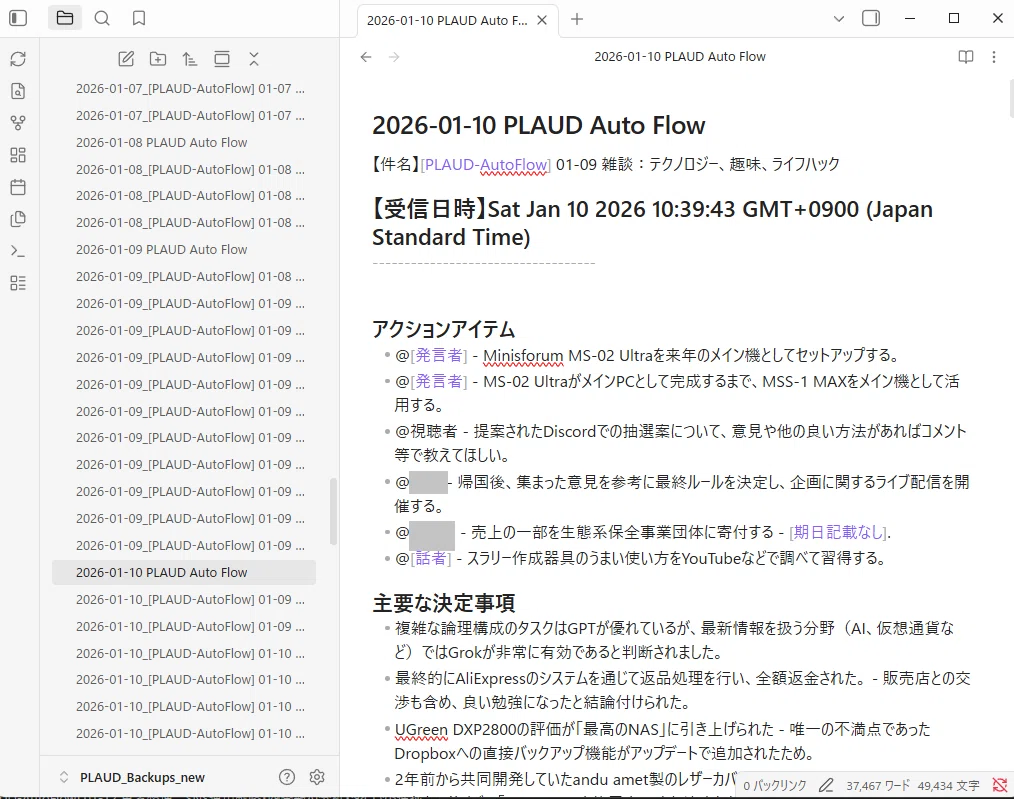Click the note title in the view header
Screen dimensions: 1014x799
click(680, 57)
